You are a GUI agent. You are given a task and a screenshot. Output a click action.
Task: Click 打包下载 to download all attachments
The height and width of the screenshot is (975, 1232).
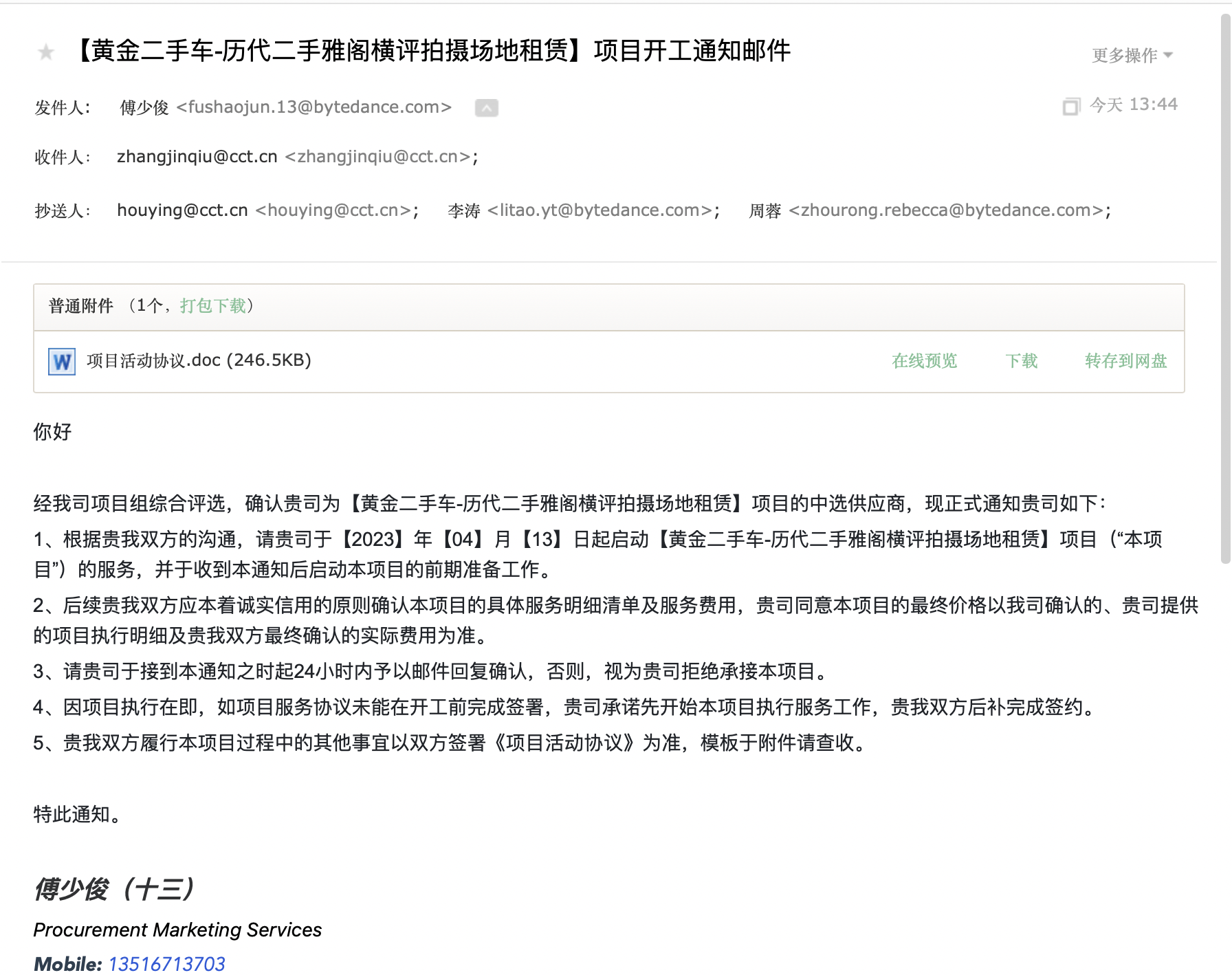tap(212, 306)
